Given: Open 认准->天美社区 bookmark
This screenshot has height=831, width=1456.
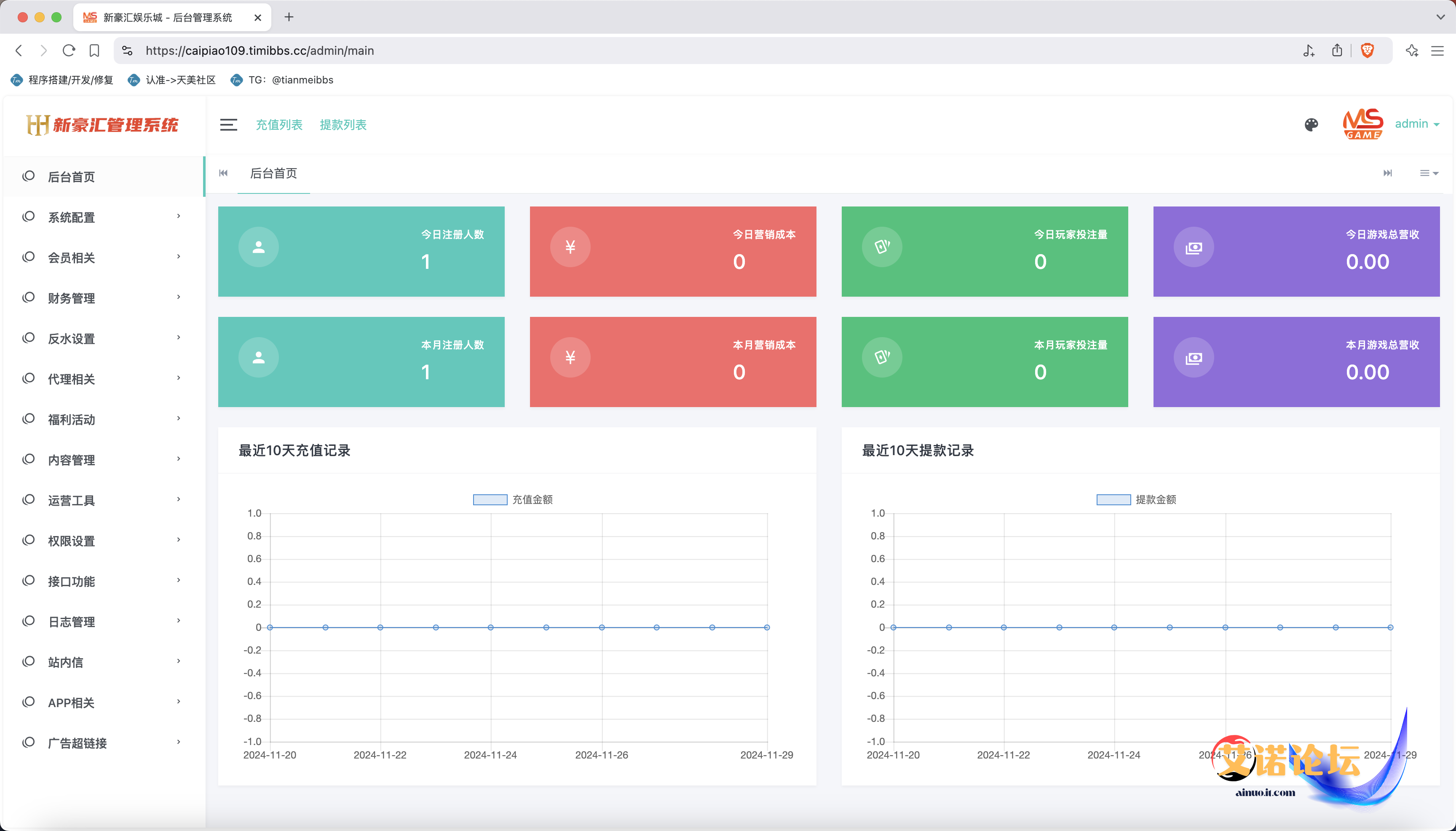Looking at the screenshot, I should coord(172,80).
